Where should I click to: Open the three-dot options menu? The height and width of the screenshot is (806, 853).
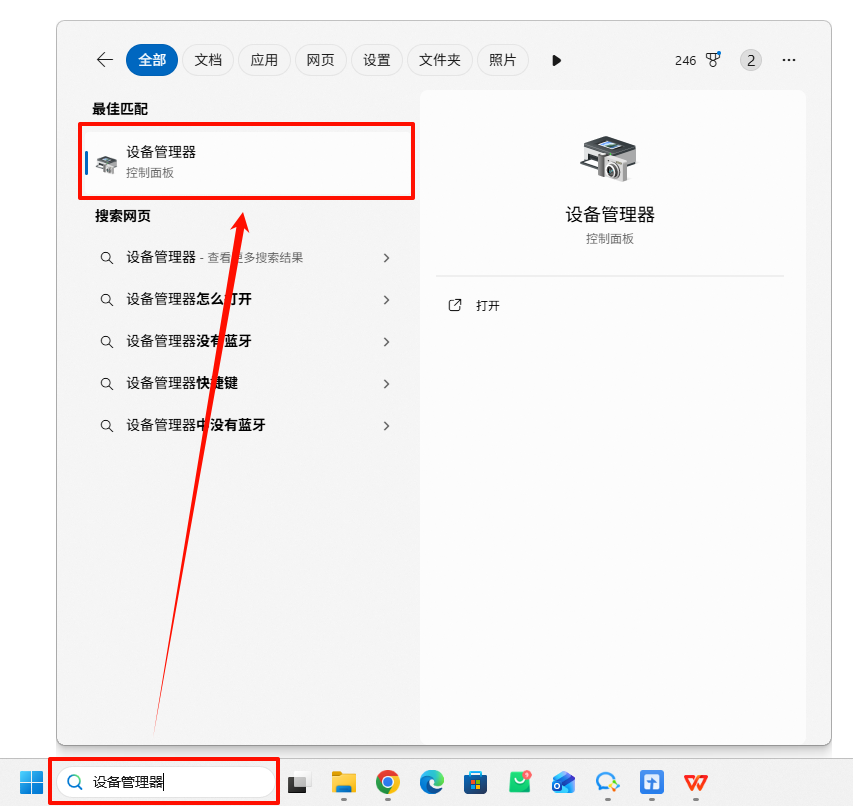coord(788,59)
